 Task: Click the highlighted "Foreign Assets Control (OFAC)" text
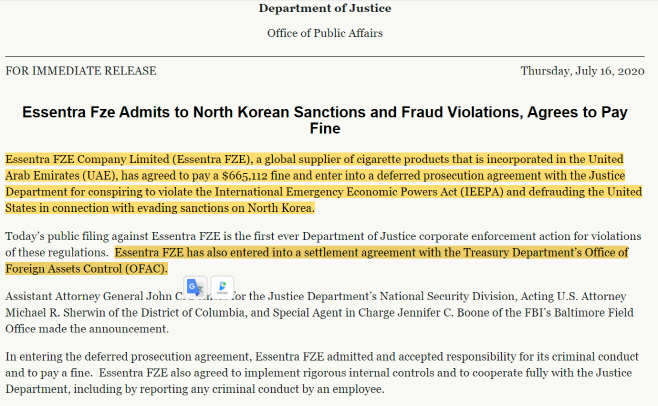tap(86, 269)
